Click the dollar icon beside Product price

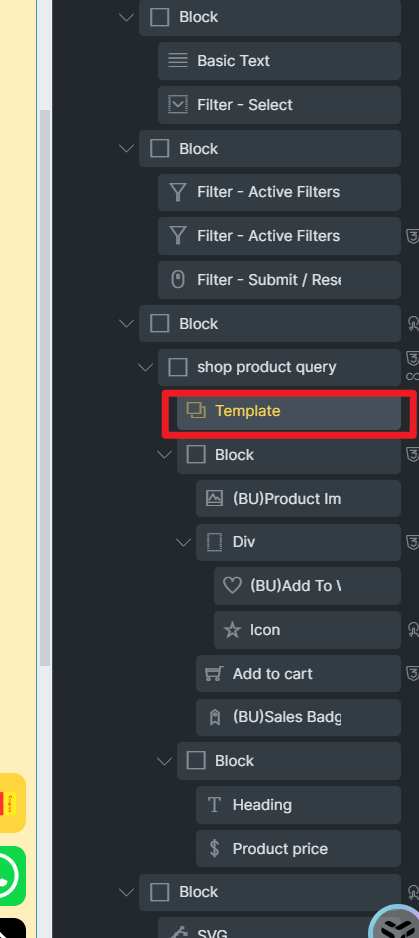click(214, 848)
